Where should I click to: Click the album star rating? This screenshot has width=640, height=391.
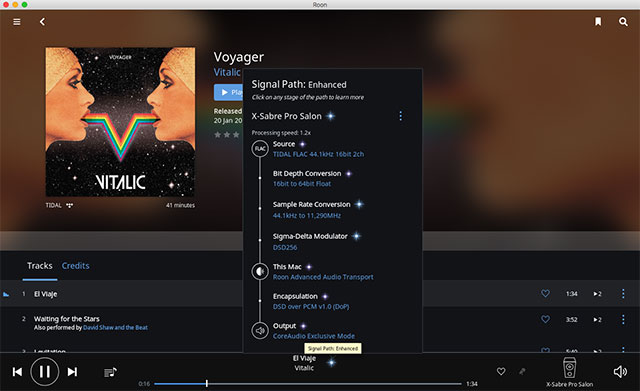pos(227,135)
